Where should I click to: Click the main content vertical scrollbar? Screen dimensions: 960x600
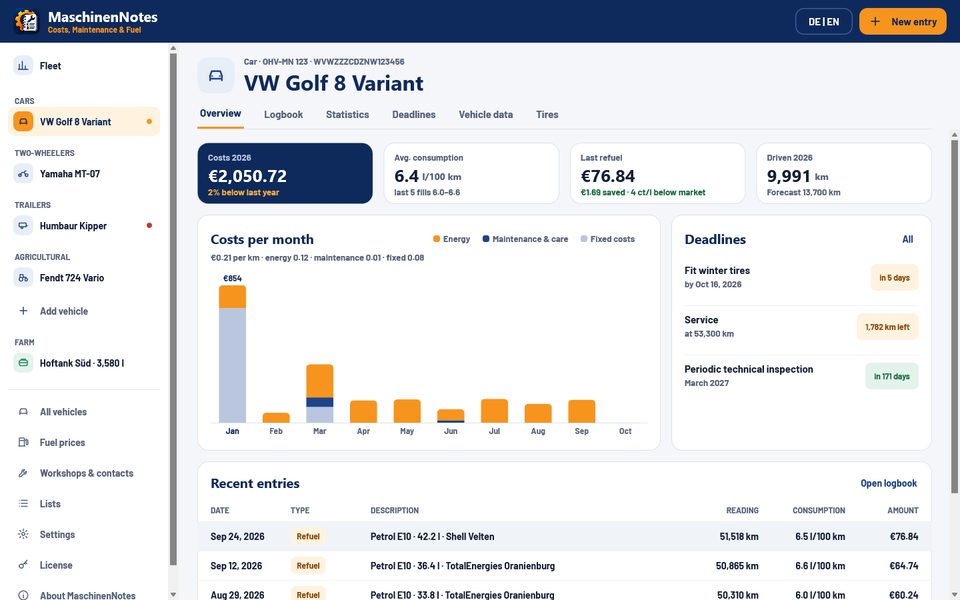coord(954,315)
